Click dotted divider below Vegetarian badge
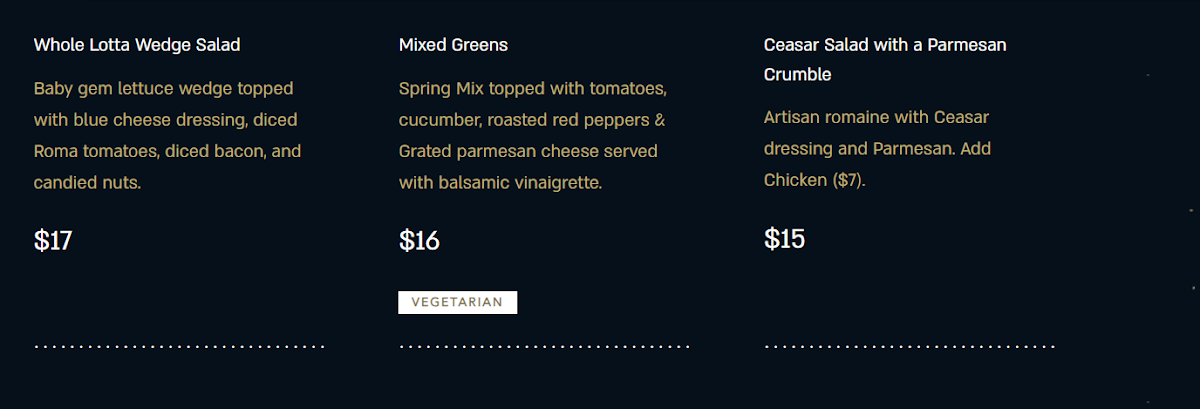1200x409 pixels. 545,347
